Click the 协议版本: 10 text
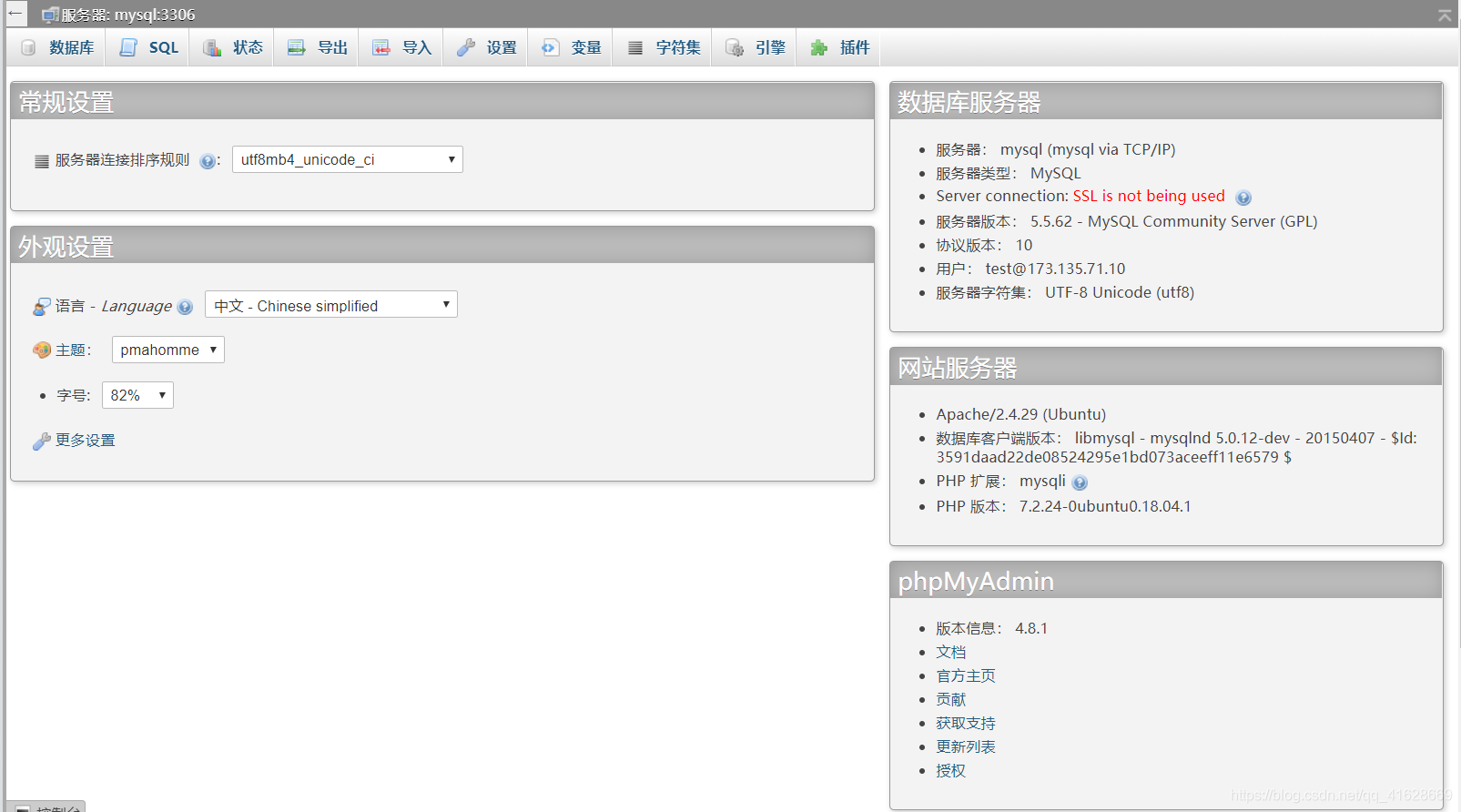 pos(984,245)
